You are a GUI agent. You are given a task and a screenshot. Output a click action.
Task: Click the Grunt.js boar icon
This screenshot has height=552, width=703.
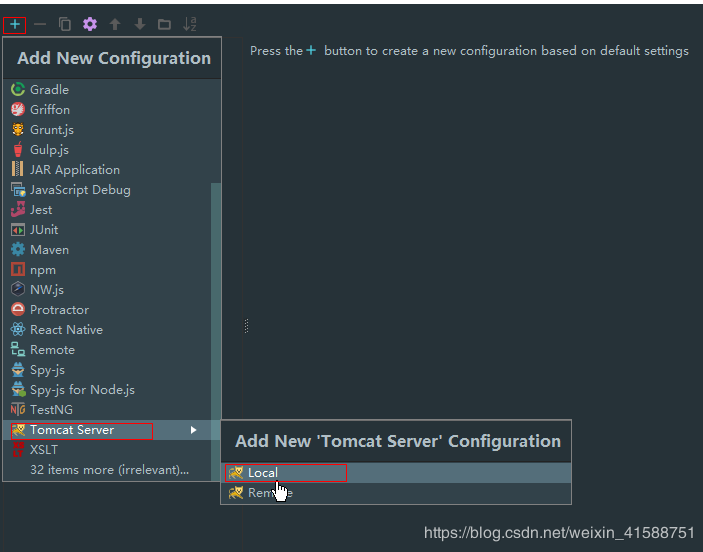pyautogui.click(x=18, y=130)
